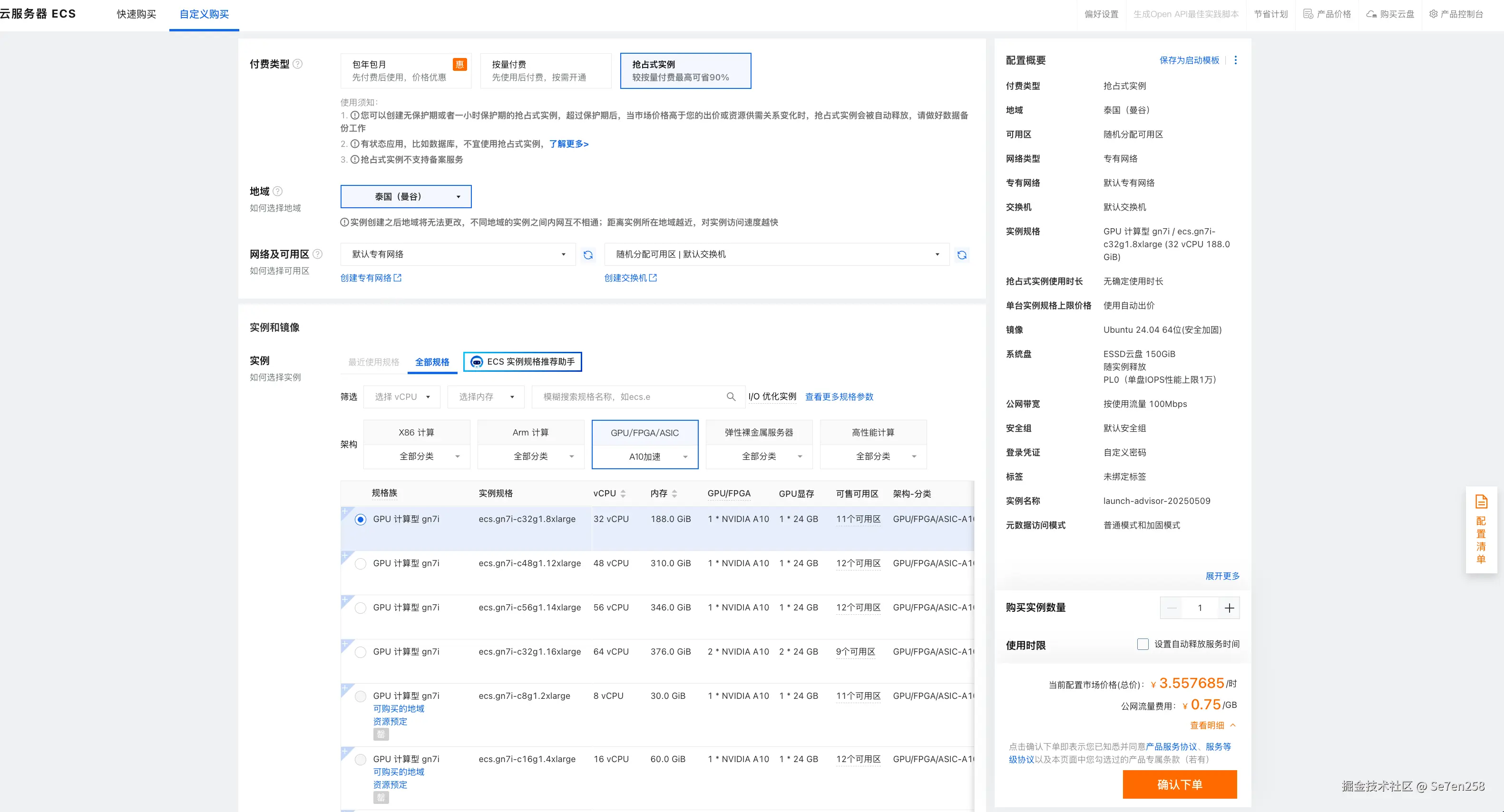Sort instance table by 内存 column
The height and width of the screenshot is (812, 1504).
pyautogui.click(x=674, y=493)
